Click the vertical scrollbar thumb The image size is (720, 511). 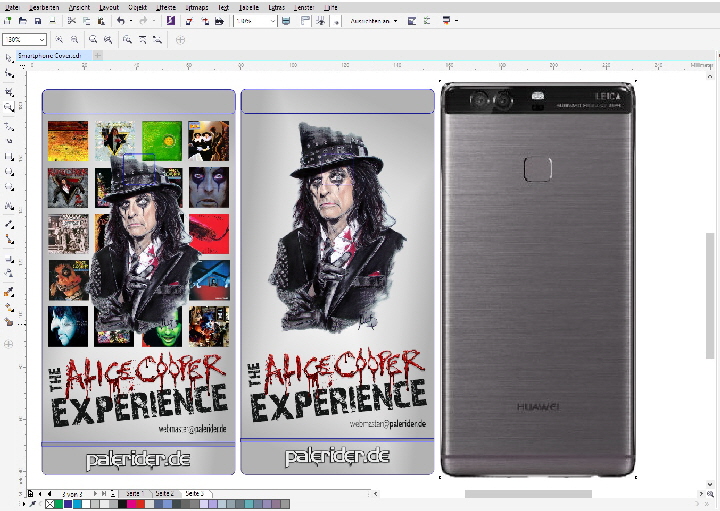pyautogui.click(x=710, y=296)
